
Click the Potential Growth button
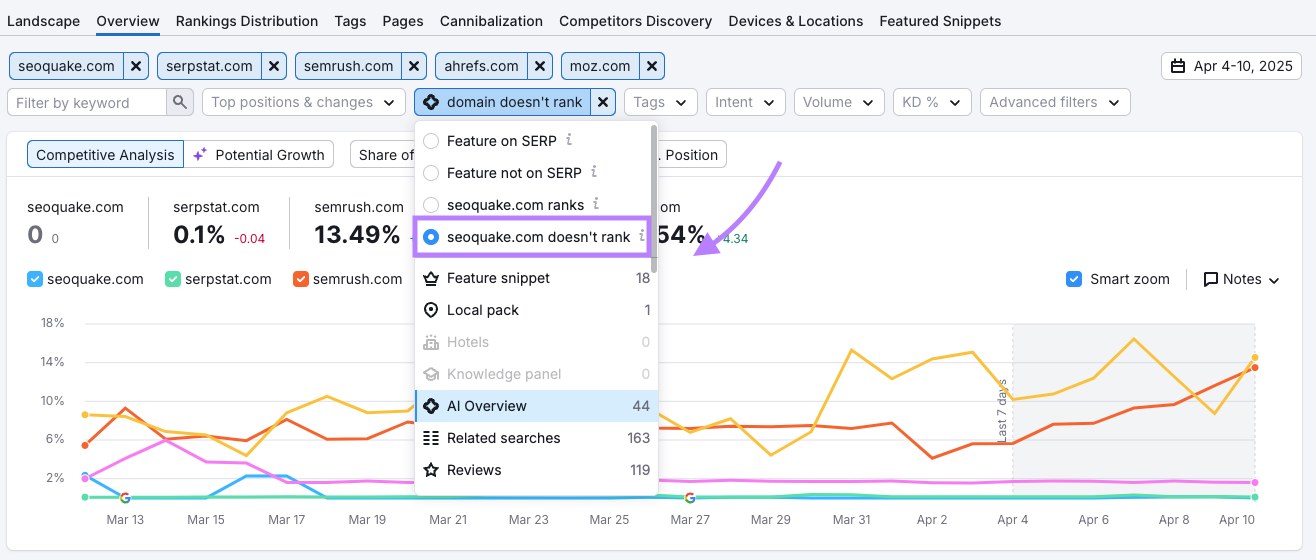coord(260,154)
